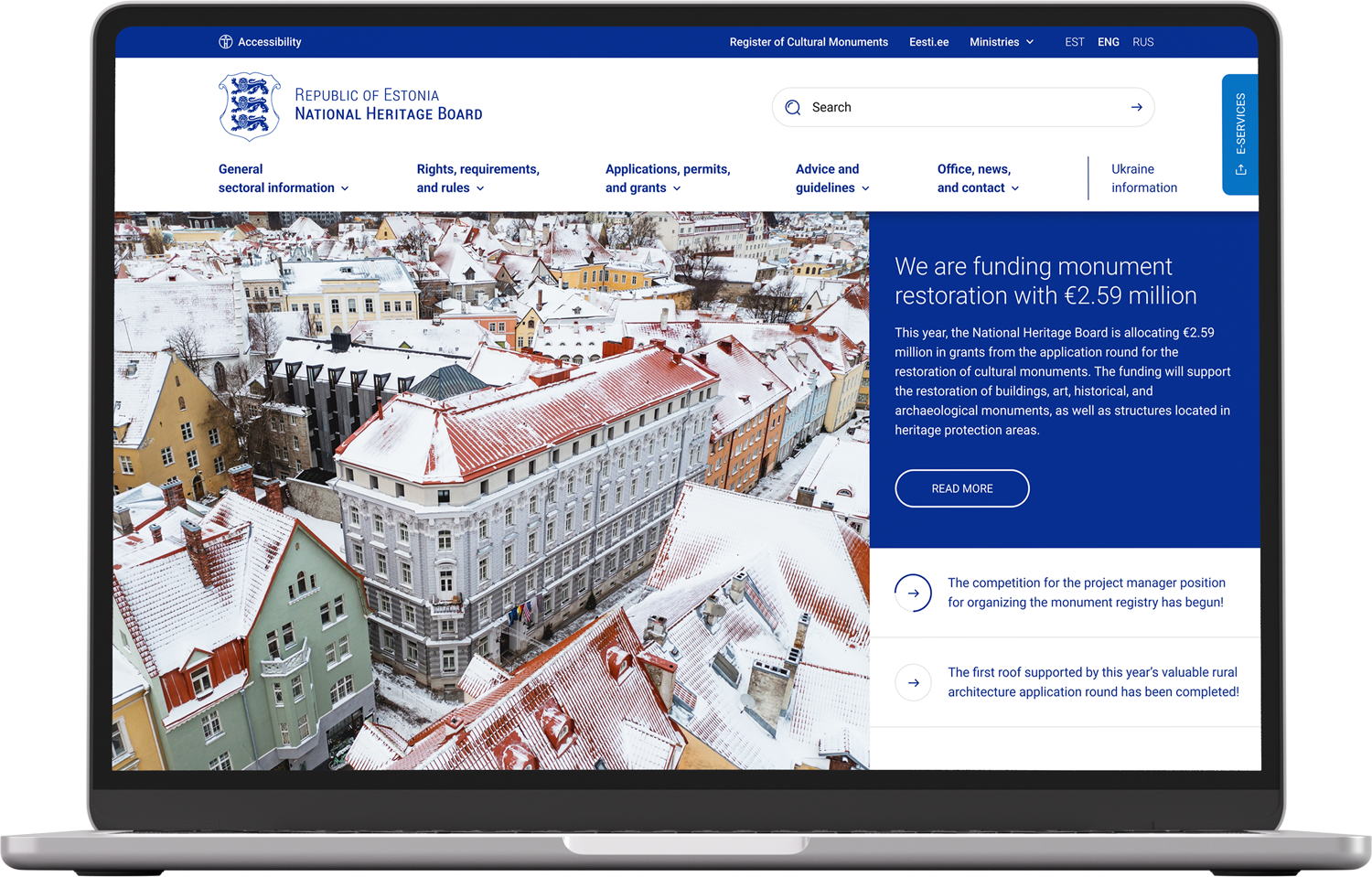Submit search with the arrow icon
Viewport: 1372px width, 877px height.
pyautogui.click(x=1136, y=108)
